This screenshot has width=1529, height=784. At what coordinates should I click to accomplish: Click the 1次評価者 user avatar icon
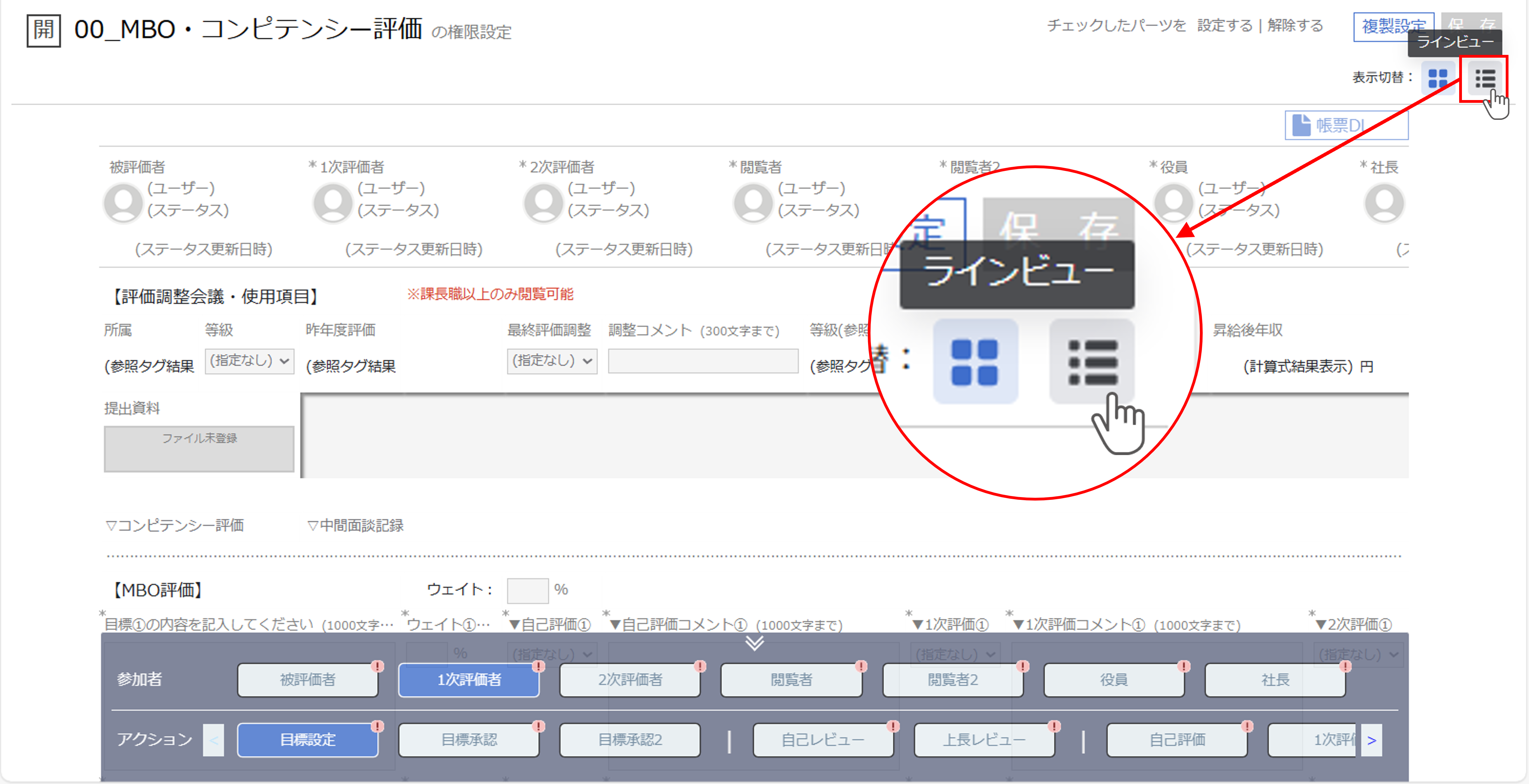click(333, 203)
